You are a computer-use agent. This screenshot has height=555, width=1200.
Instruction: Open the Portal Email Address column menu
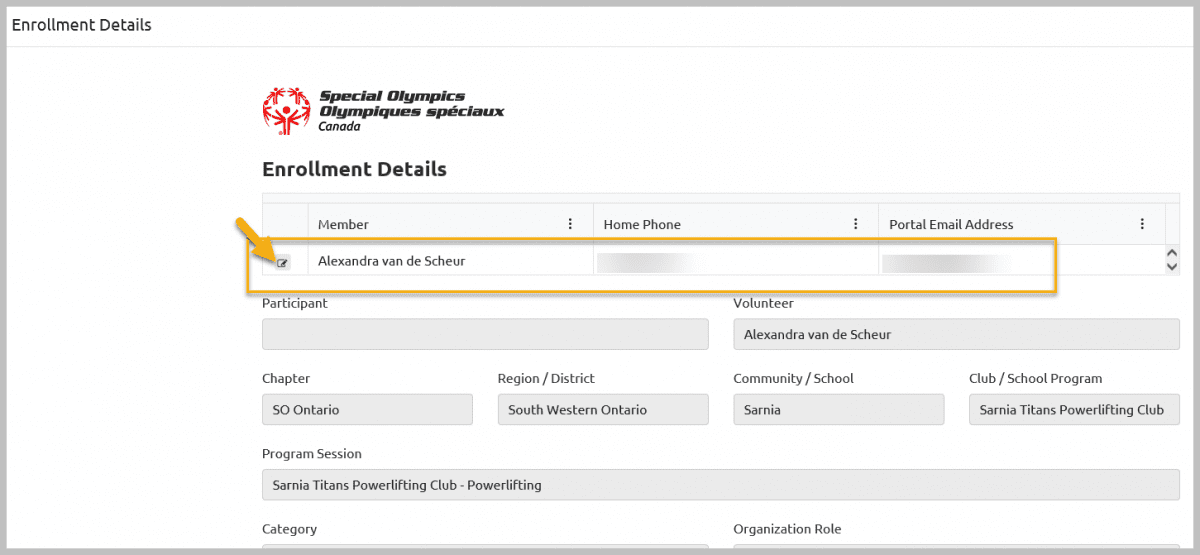(1142, 224)
